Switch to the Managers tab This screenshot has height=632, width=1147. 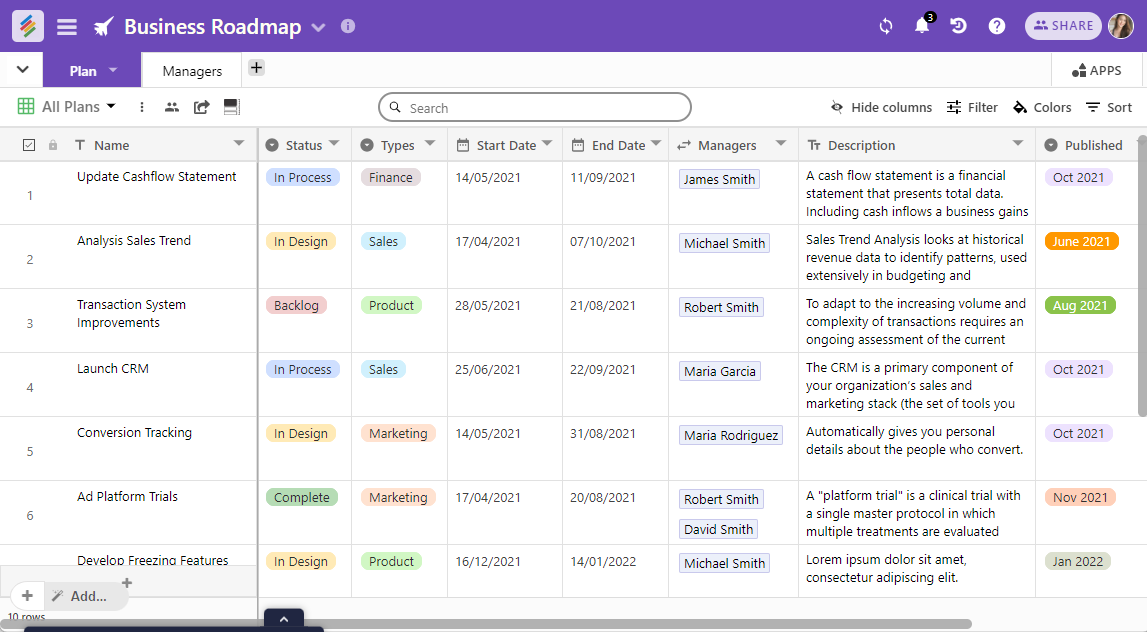pos(191,70)
